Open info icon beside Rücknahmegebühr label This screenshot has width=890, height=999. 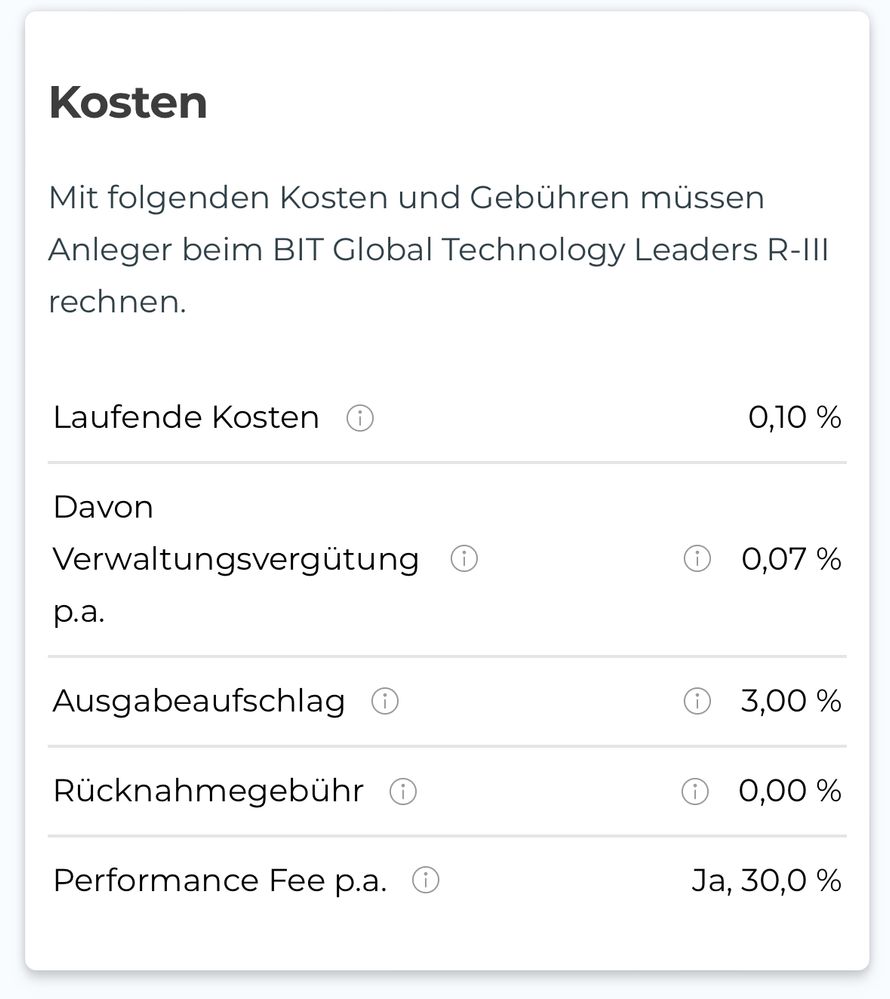403,792
